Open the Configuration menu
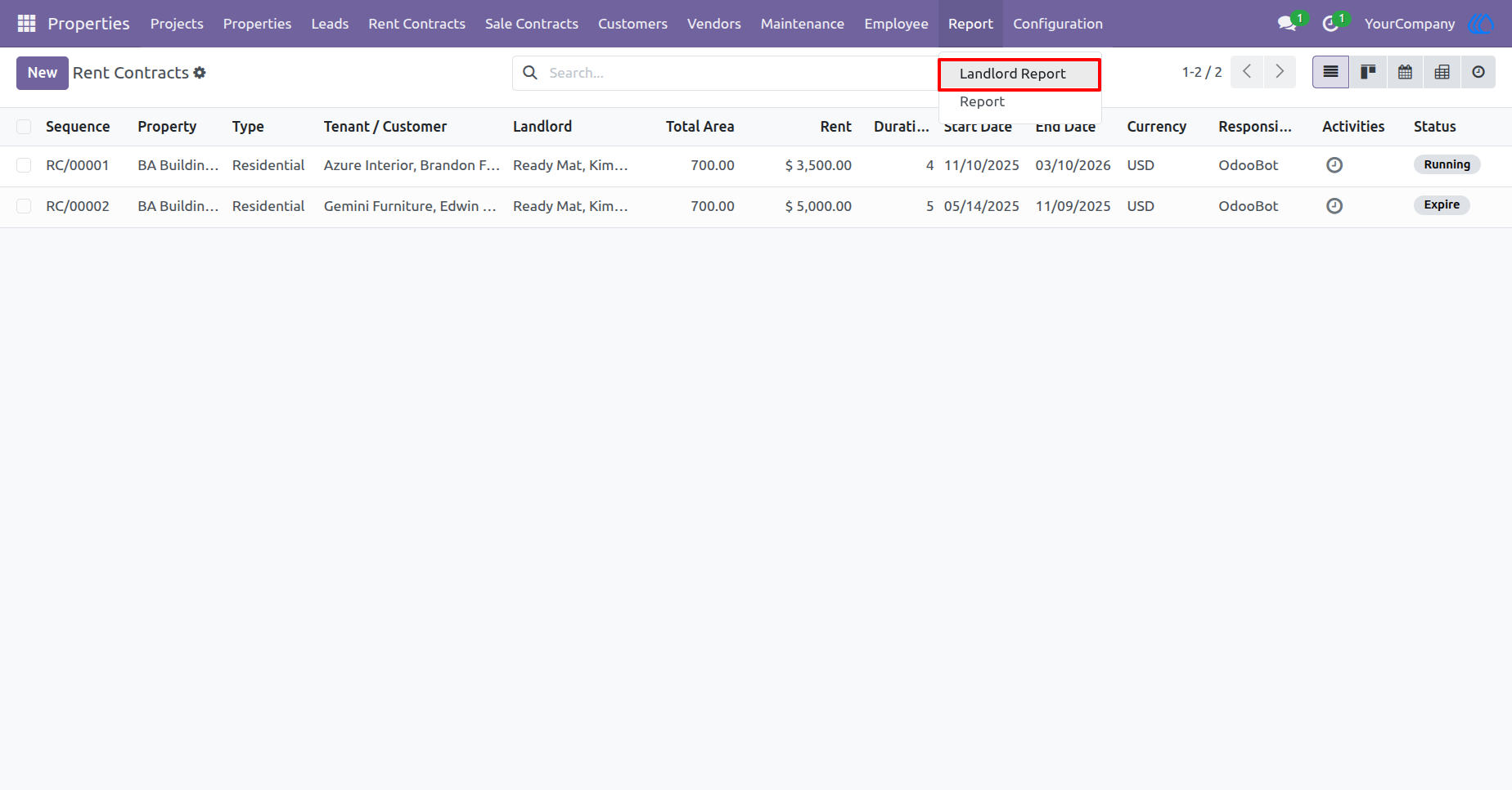Screen dimensions: 1512x790 coord(1058,24)
